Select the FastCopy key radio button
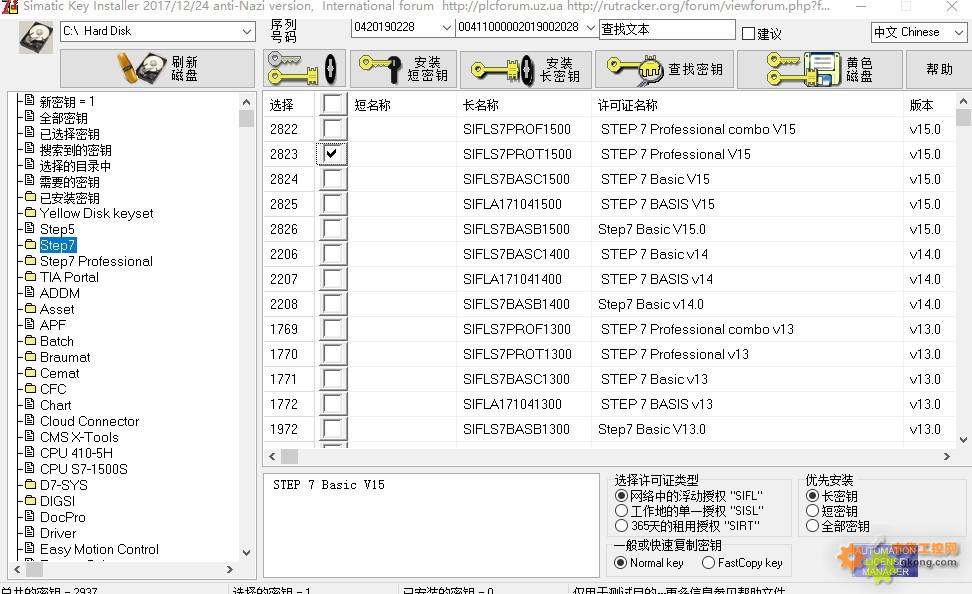Image resolution: width=972 pixels, height=594 pixels. click(x=708, y=562)
